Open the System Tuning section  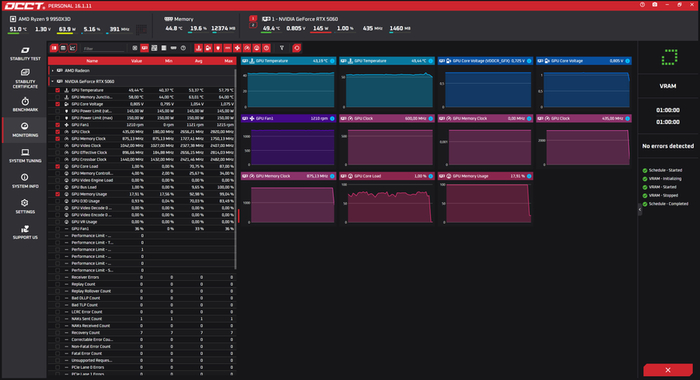[25, 155]
